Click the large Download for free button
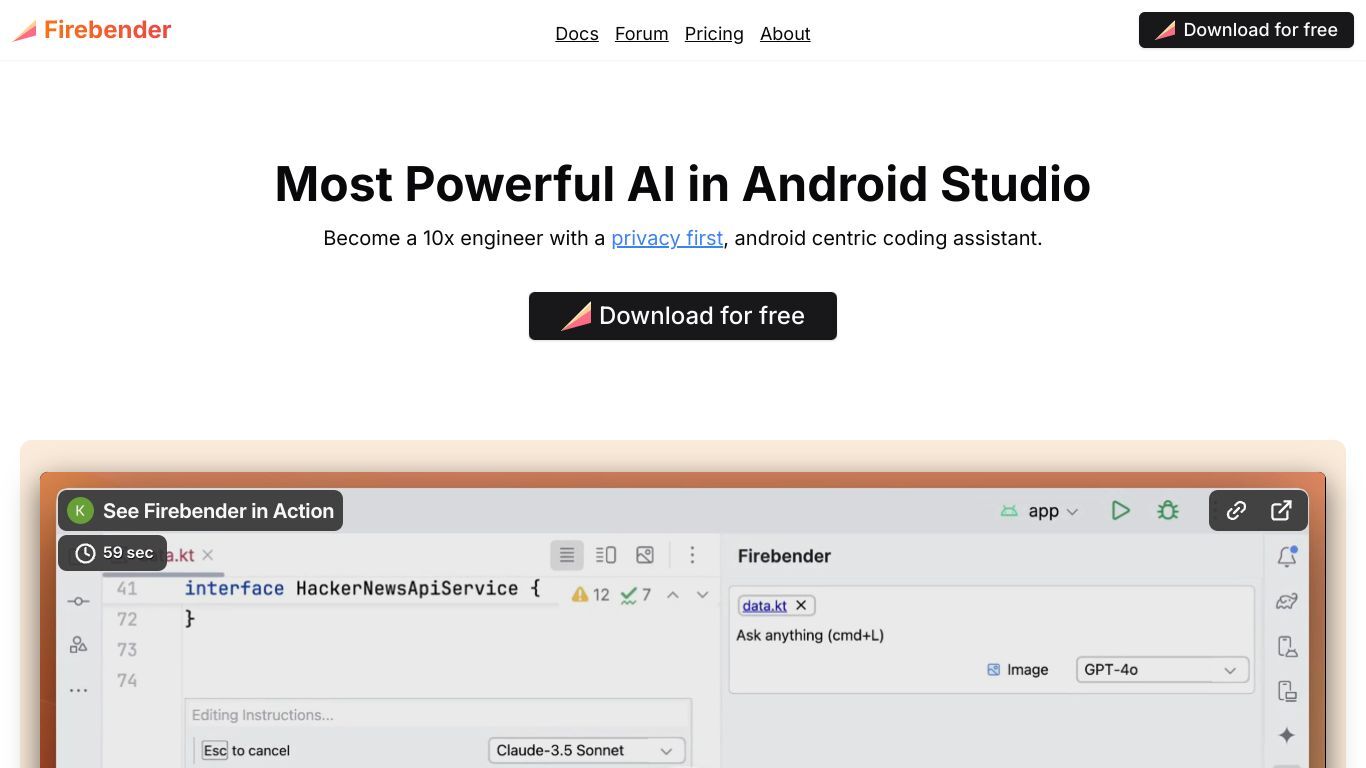Viewport: 1366px width, 768px height. pyautogui.click(x=683, y=316)
